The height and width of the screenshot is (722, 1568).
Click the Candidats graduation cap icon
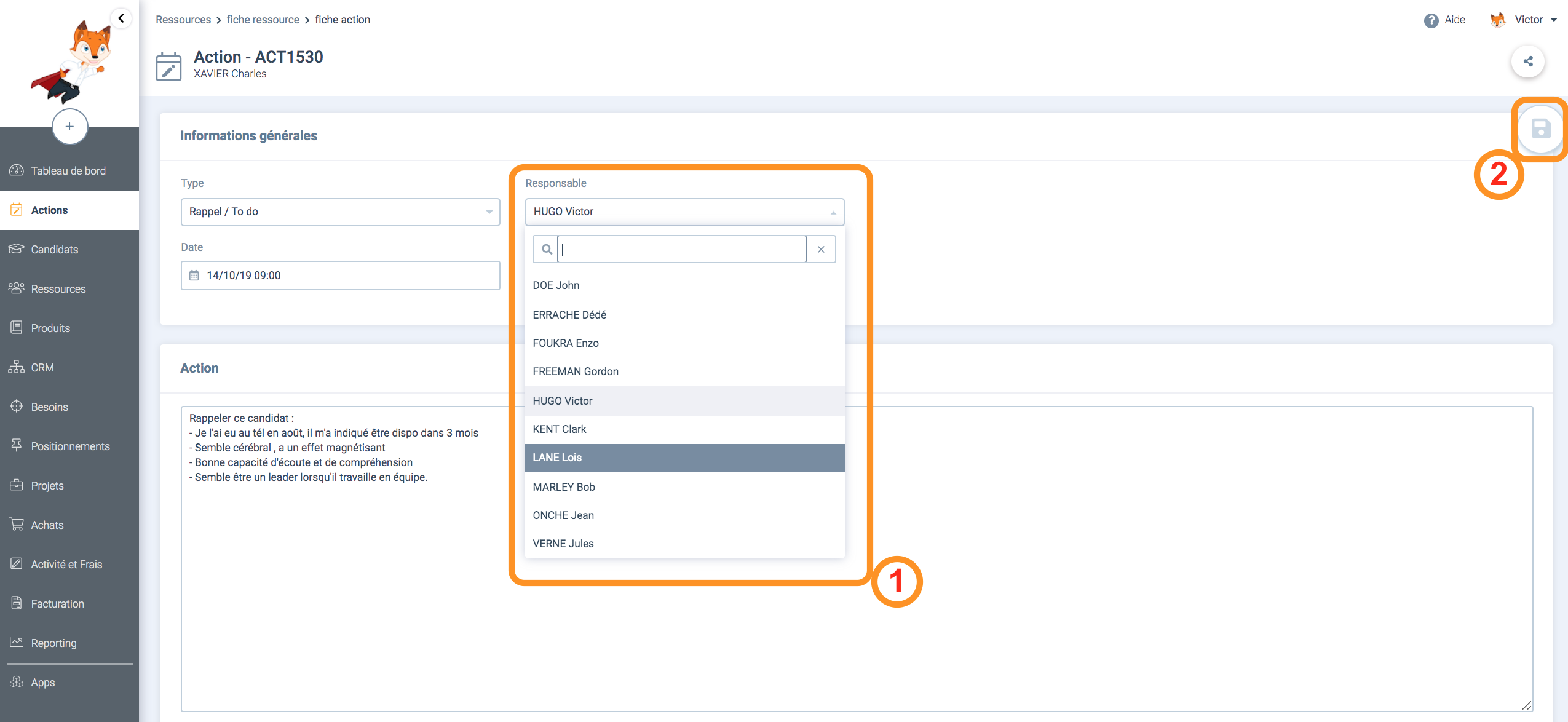17,249
